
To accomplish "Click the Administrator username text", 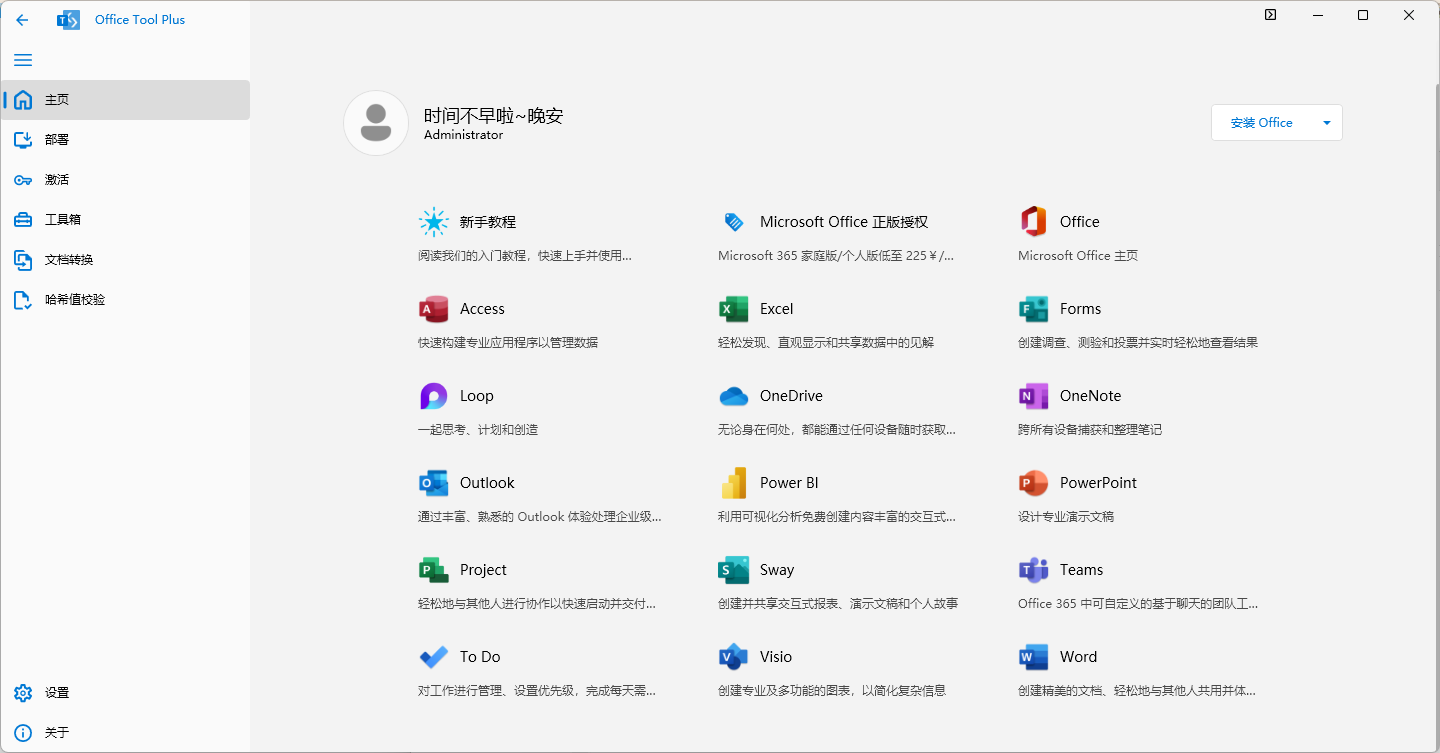I will point(464,135).
